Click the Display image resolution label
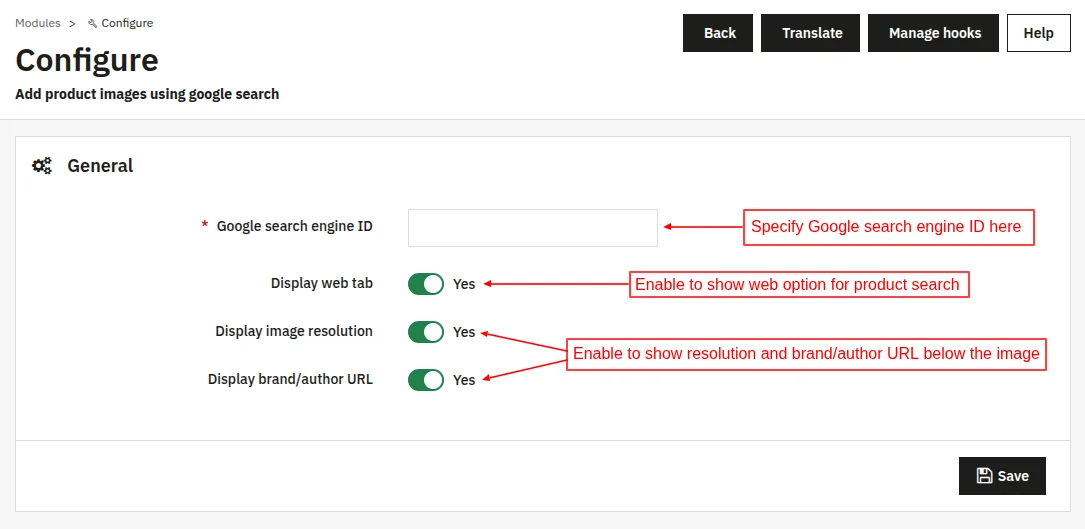The image size is (1085, 529). point(294,331)
